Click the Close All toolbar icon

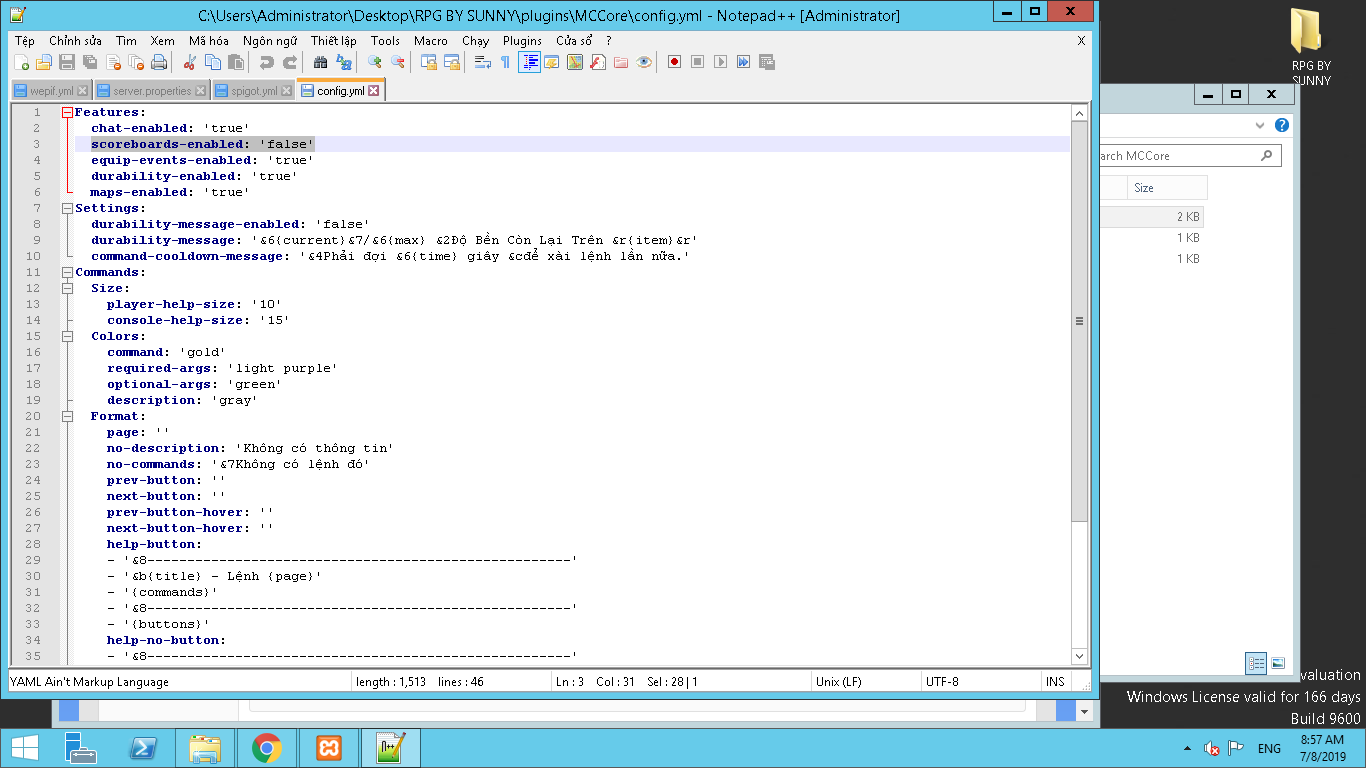136,62
